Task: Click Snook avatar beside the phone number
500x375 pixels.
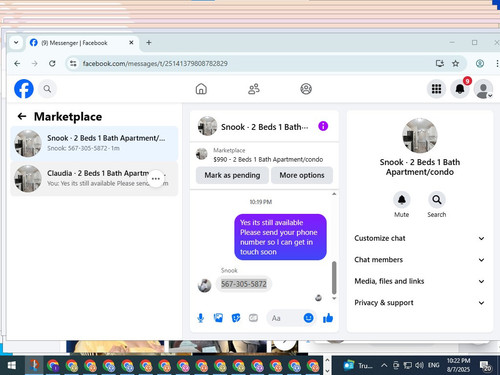Action: point(204,286)
